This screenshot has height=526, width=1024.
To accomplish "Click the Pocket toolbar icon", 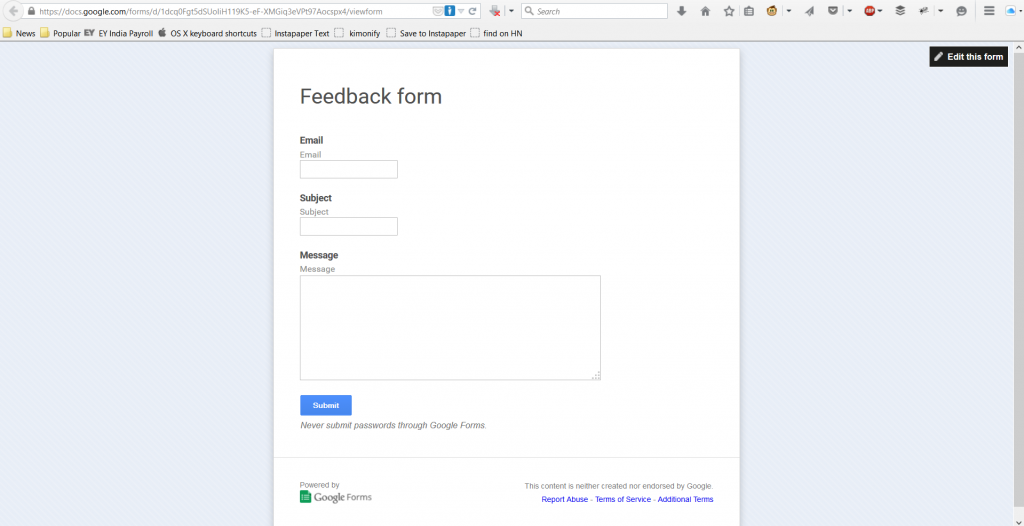I will coord(833,11).
